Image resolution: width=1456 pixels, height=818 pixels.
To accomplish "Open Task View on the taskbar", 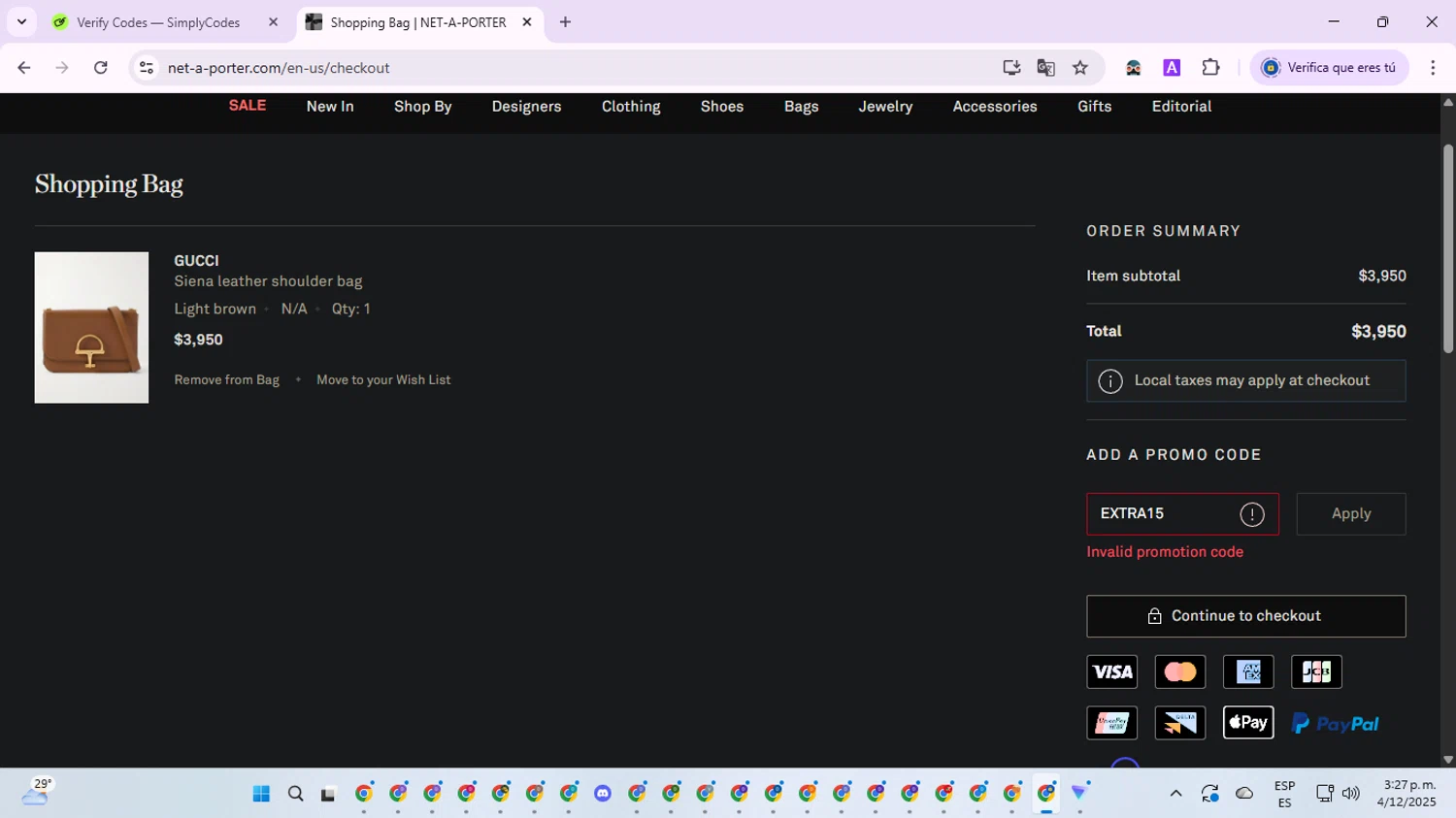I will (x=328, y=794).
